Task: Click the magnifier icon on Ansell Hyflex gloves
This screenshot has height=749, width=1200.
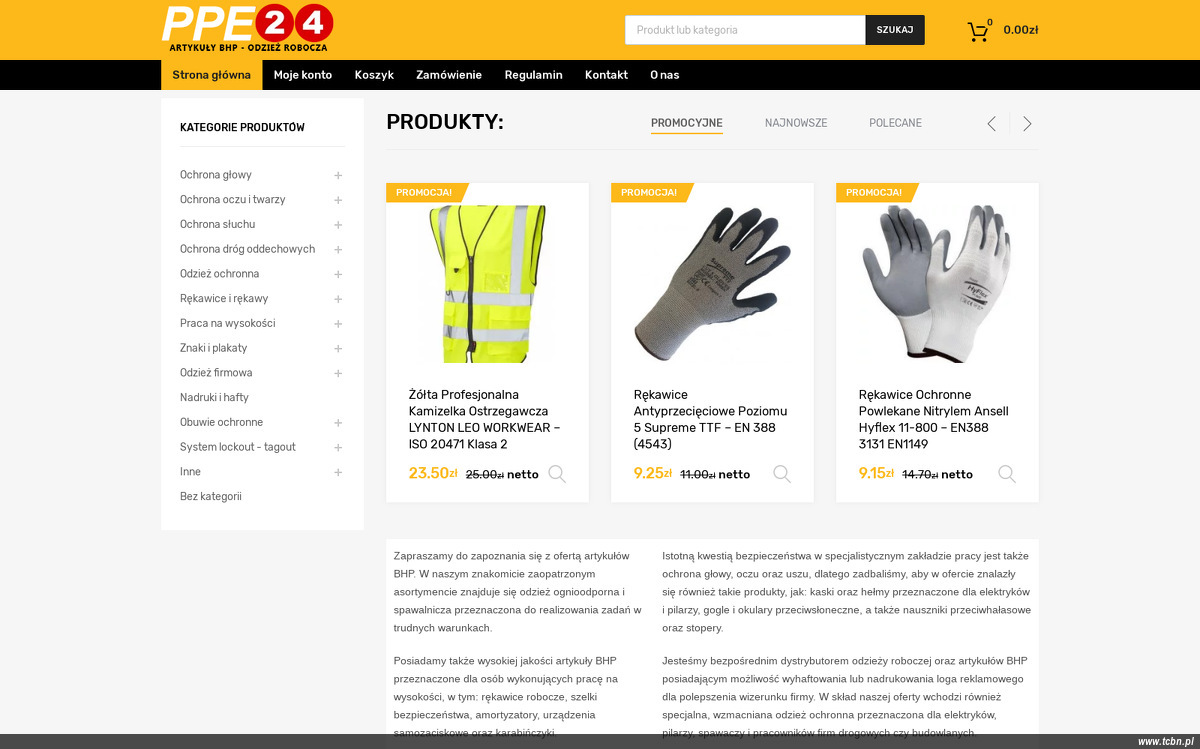Action: pos(1007,474)
